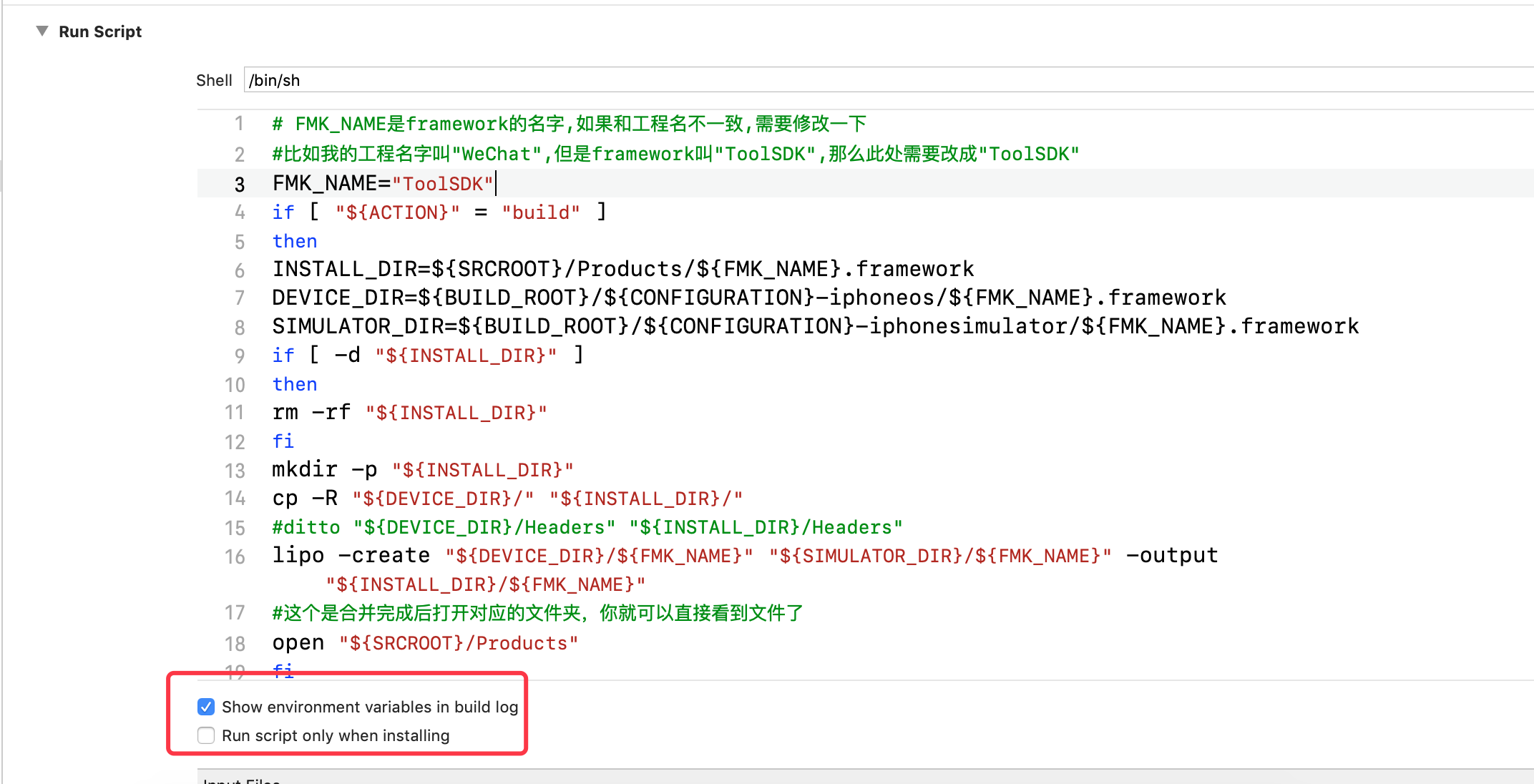This screenshot has width=1534, height=784.
Task: Uncheck Show environment variables in build log
Action: 206,707
